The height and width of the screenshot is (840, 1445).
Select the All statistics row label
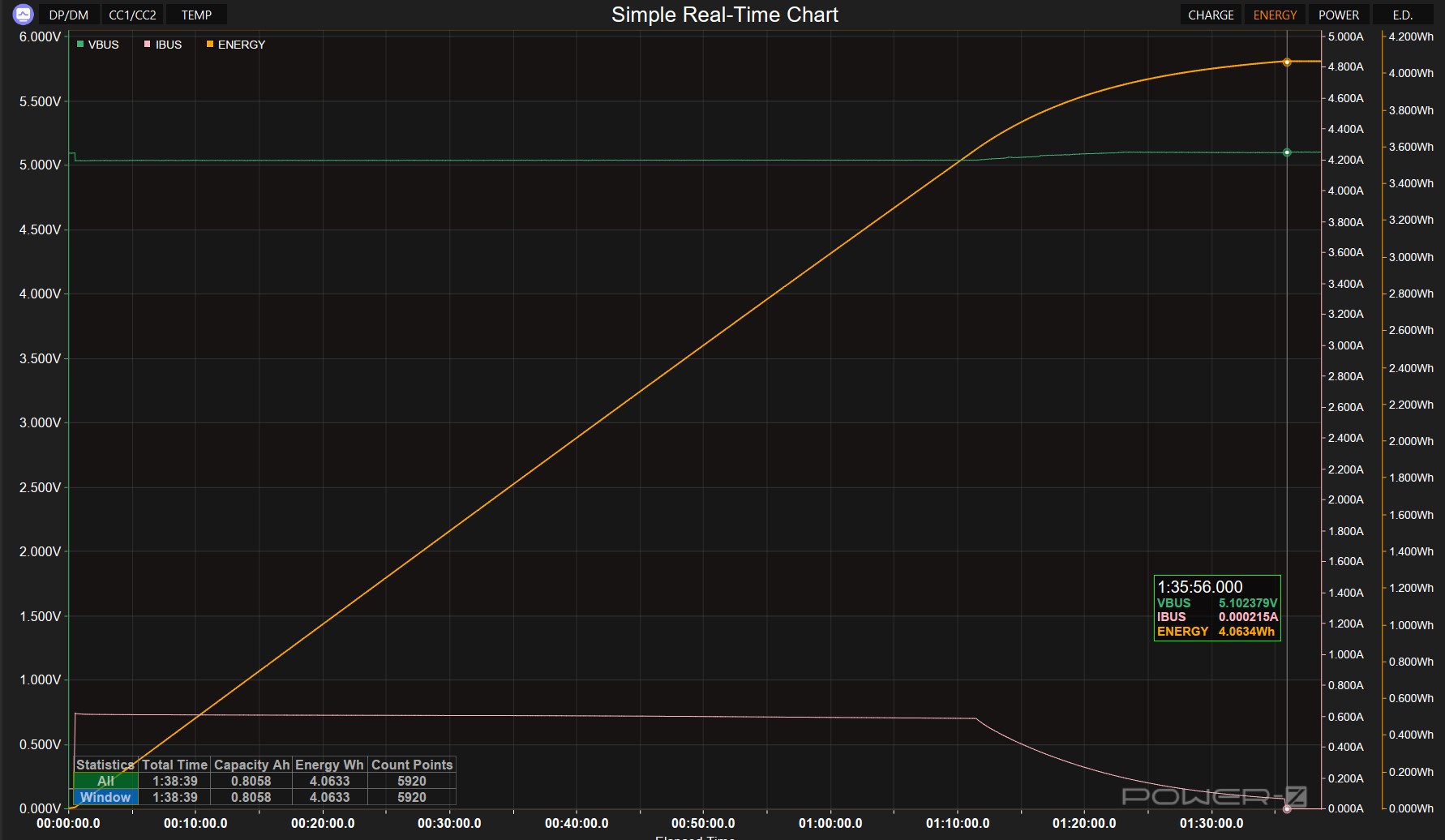pyautogui.click(x=105, y=781)
